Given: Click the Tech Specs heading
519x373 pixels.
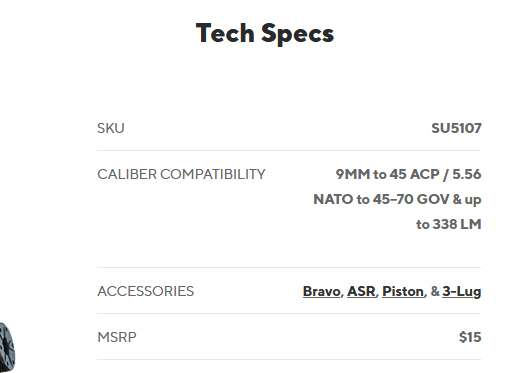Looking at the screenshot, I should click(265, 33).
